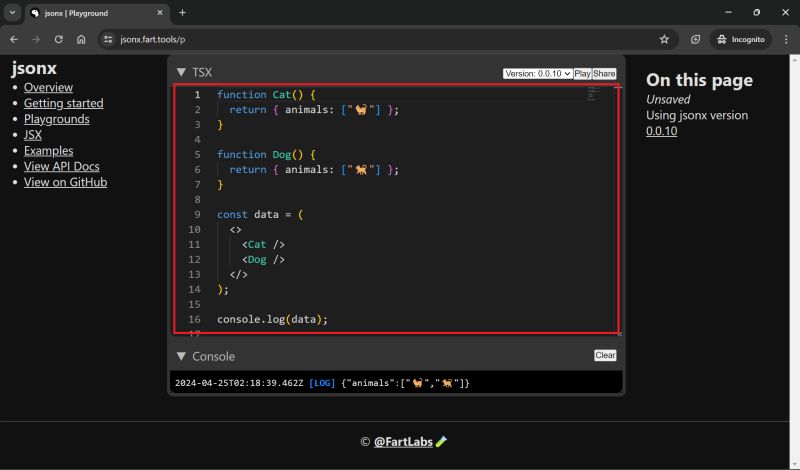This screenshot has width=800, height=470.
Task: Click the 'Unsaved' status text
Action: pyautogui.click(x=668, y=100)
